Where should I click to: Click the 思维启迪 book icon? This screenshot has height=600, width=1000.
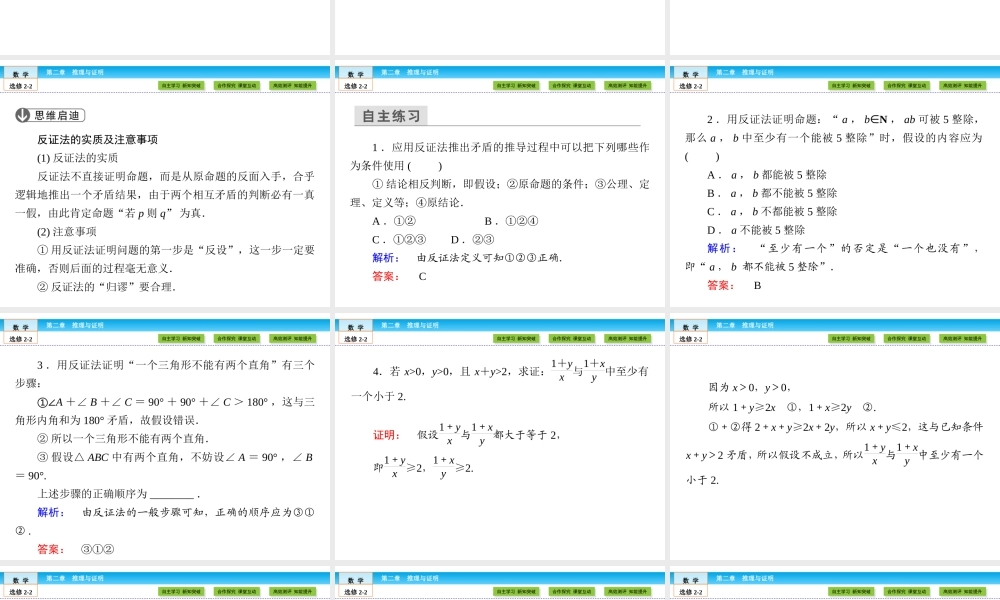[23, 113]
